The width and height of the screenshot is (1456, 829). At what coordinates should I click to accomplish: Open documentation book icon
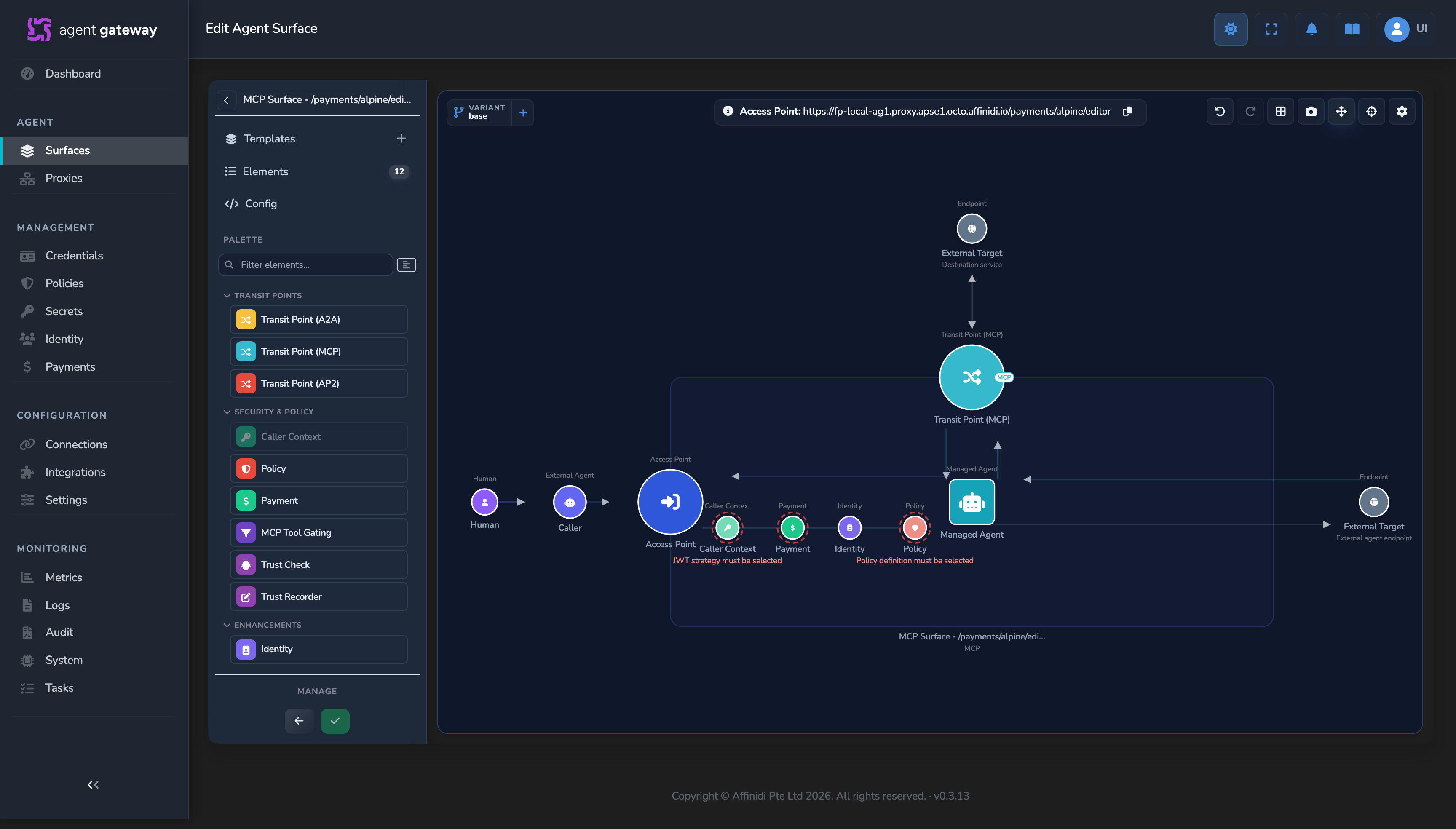pos(1352,29)
